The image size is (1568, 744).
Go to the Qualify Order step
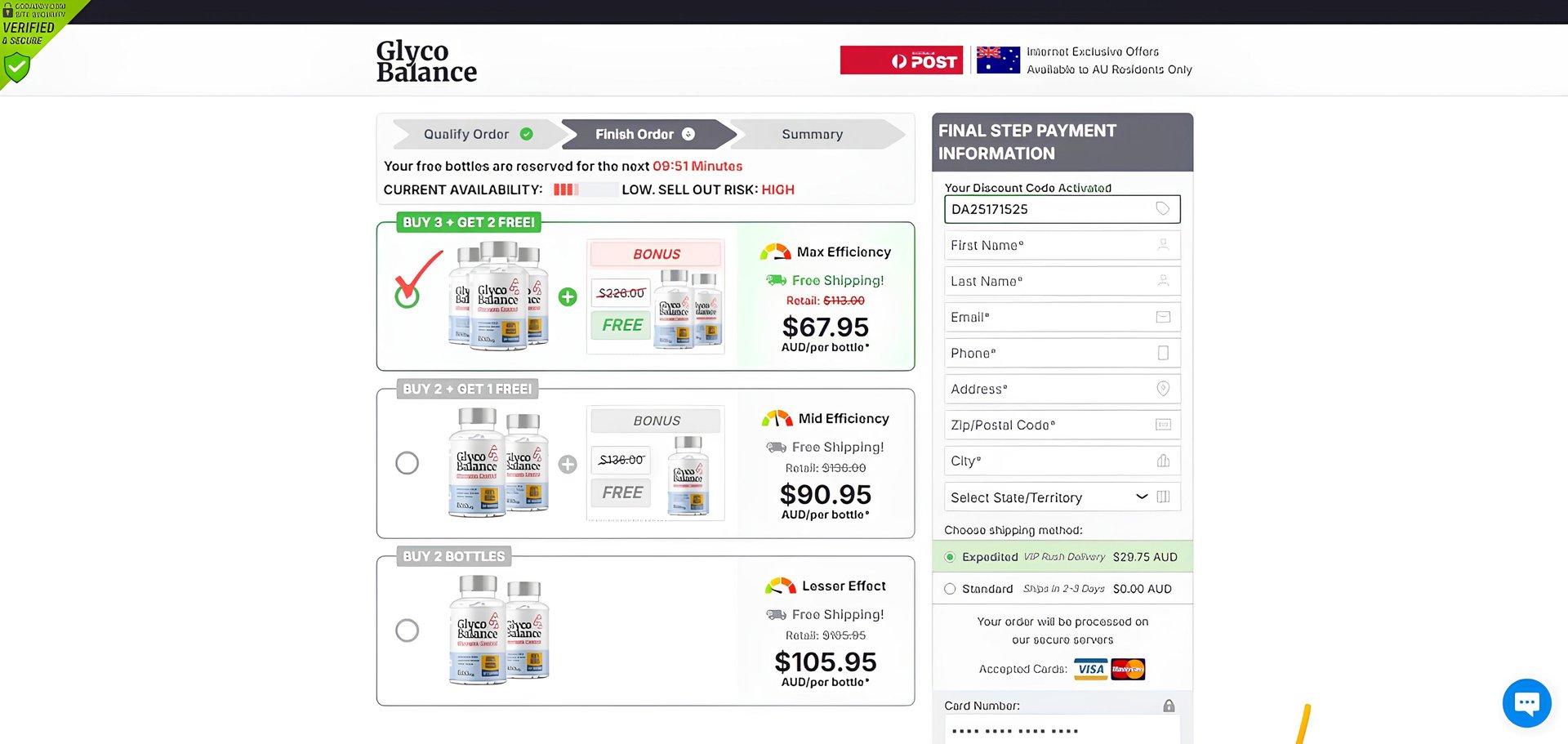(478, 134)
